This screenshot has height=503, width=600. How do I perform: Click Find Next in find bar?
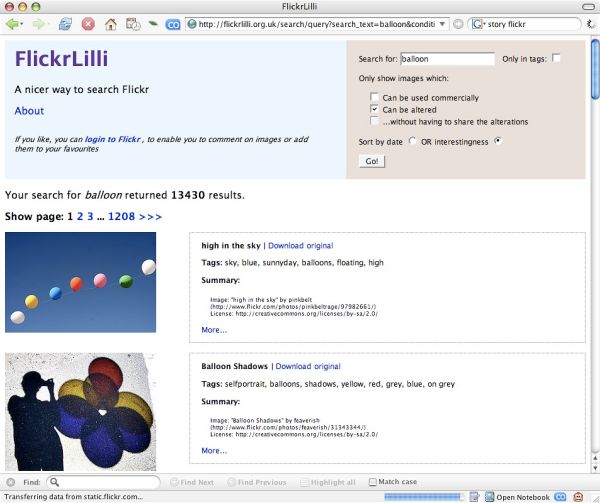tap(192, 482)
